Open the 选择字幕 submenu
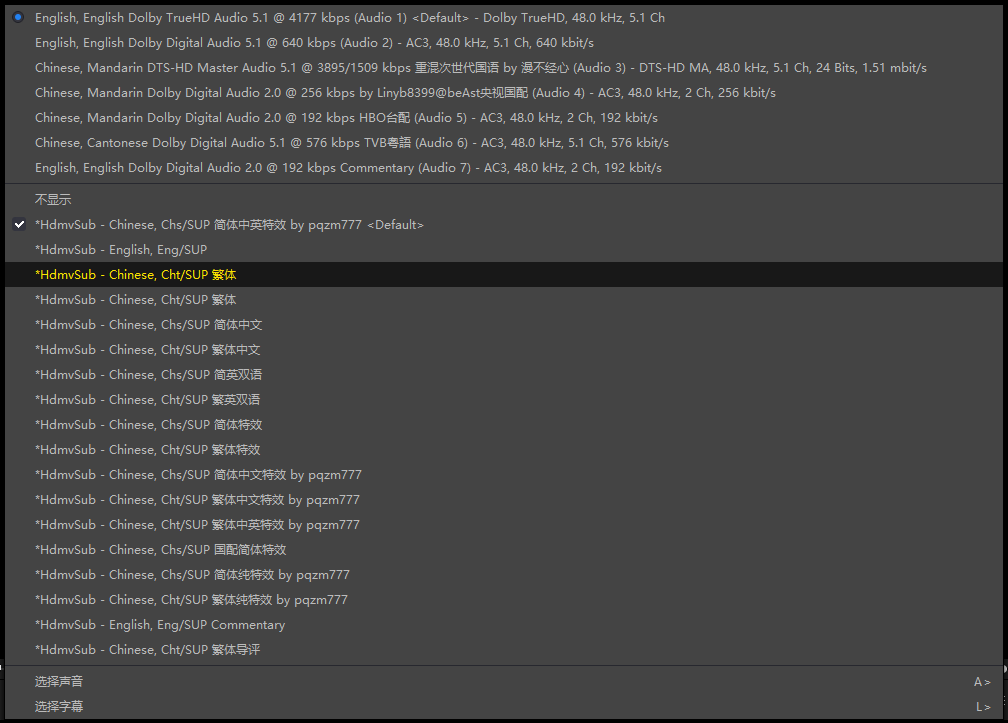The width and height of the screenshot is (1008, 723). tap(59, 707)
